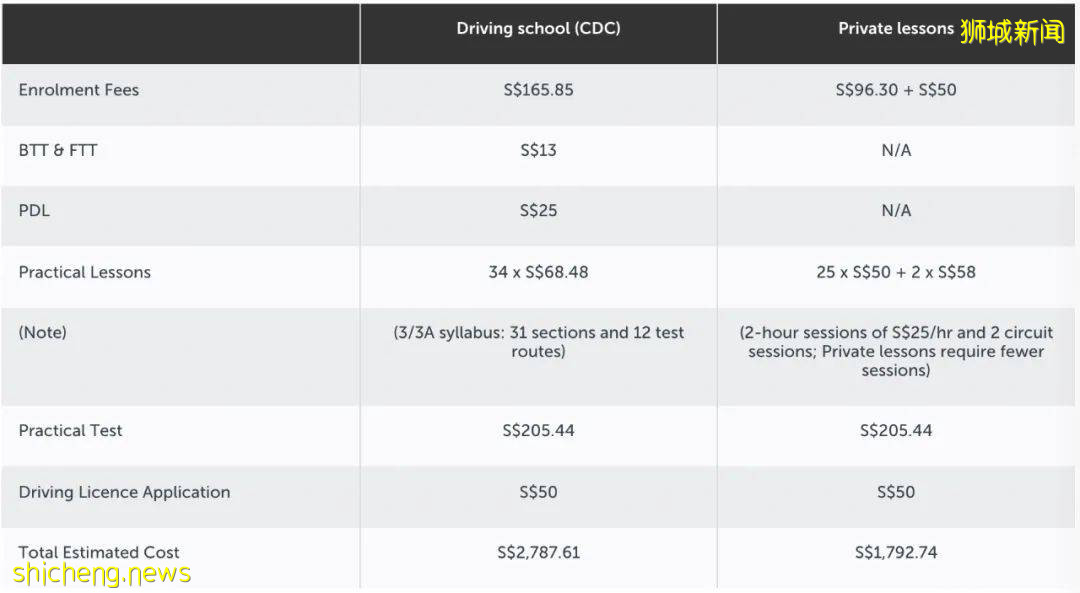Select the Enrolment Fees row label
This screenshot has width=1080, height=593.
tap(79, 90)
